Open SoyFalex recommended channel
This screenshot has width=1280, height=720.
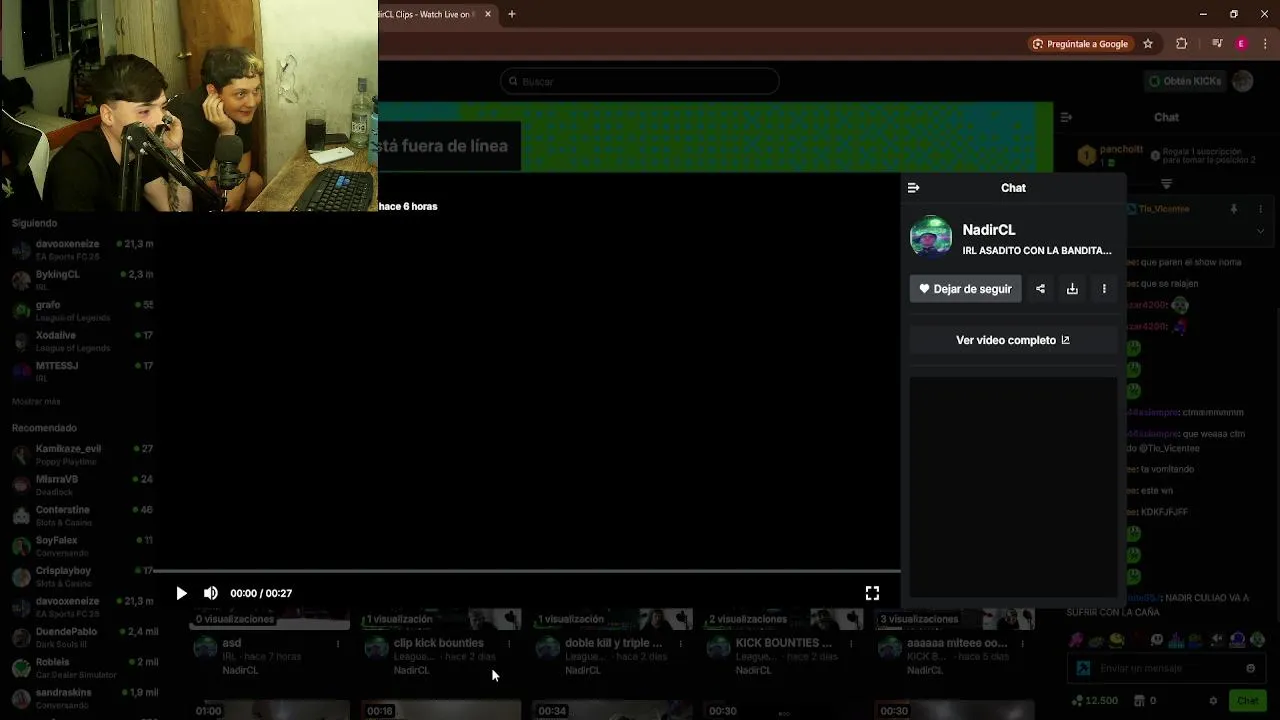[x=83, y=546]
